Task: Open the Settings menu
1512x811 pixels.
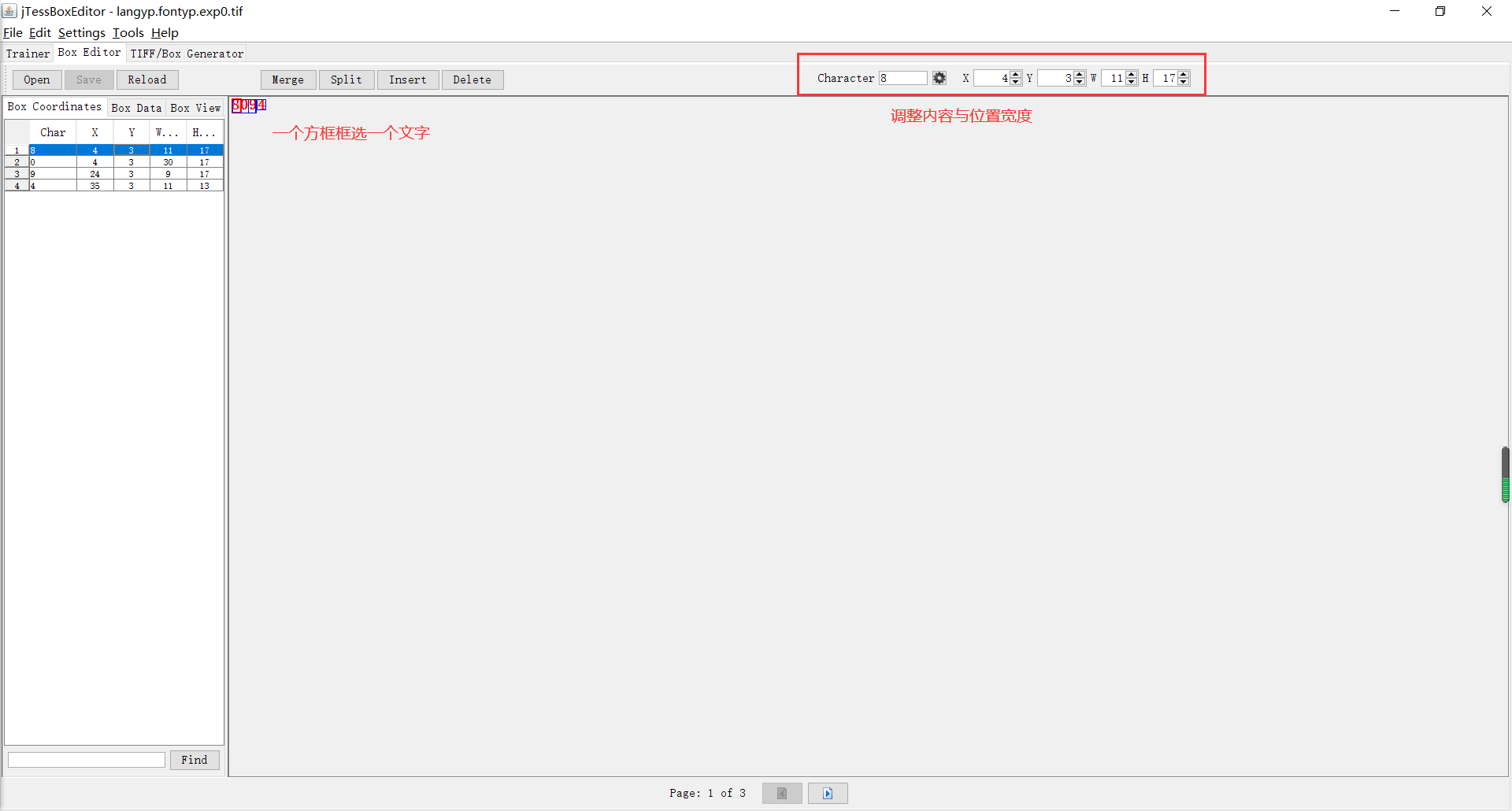Action: pos(82,32)
